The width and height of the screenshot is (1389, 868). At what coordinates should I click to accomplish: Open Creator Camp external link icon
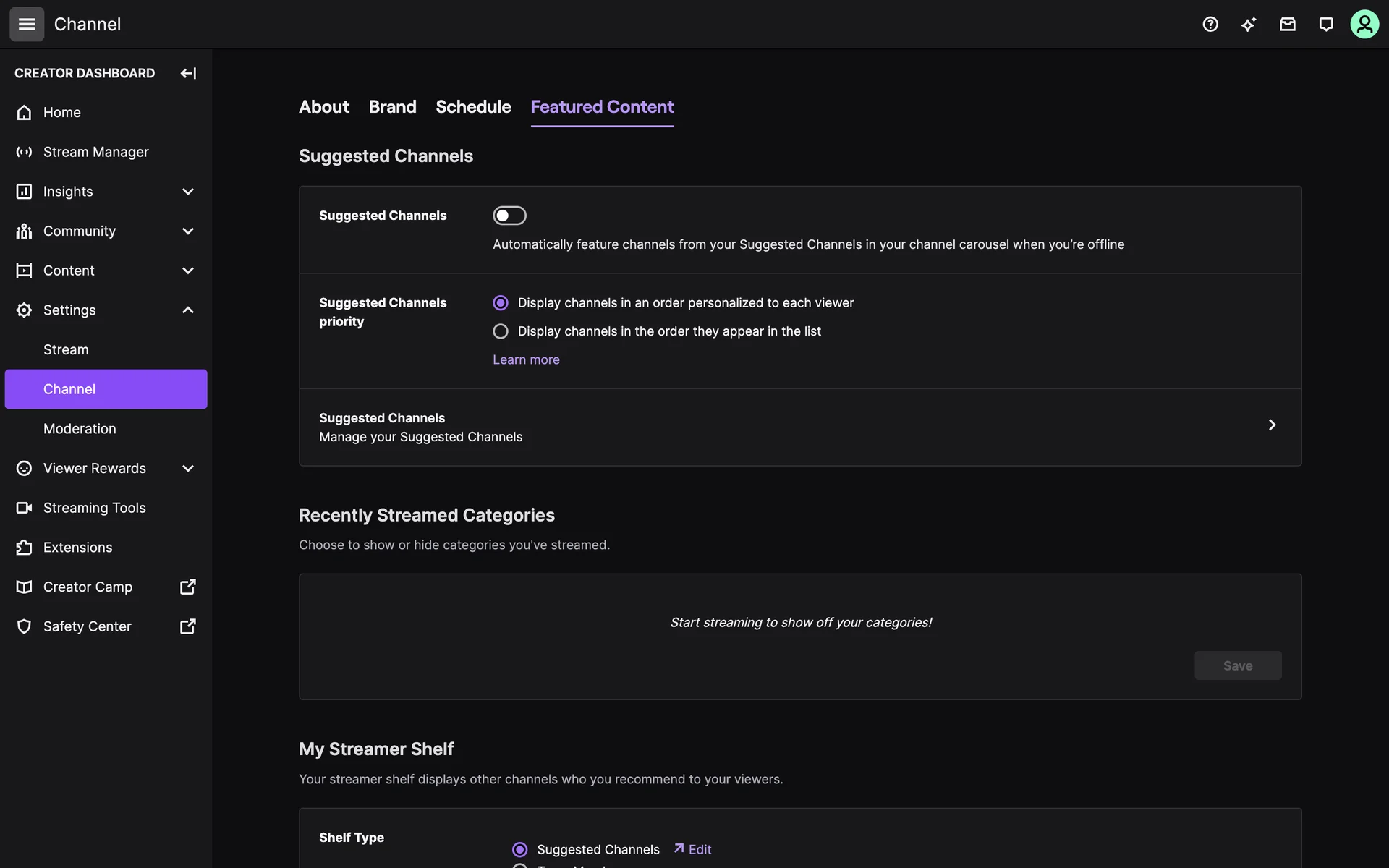click(187, 587)
